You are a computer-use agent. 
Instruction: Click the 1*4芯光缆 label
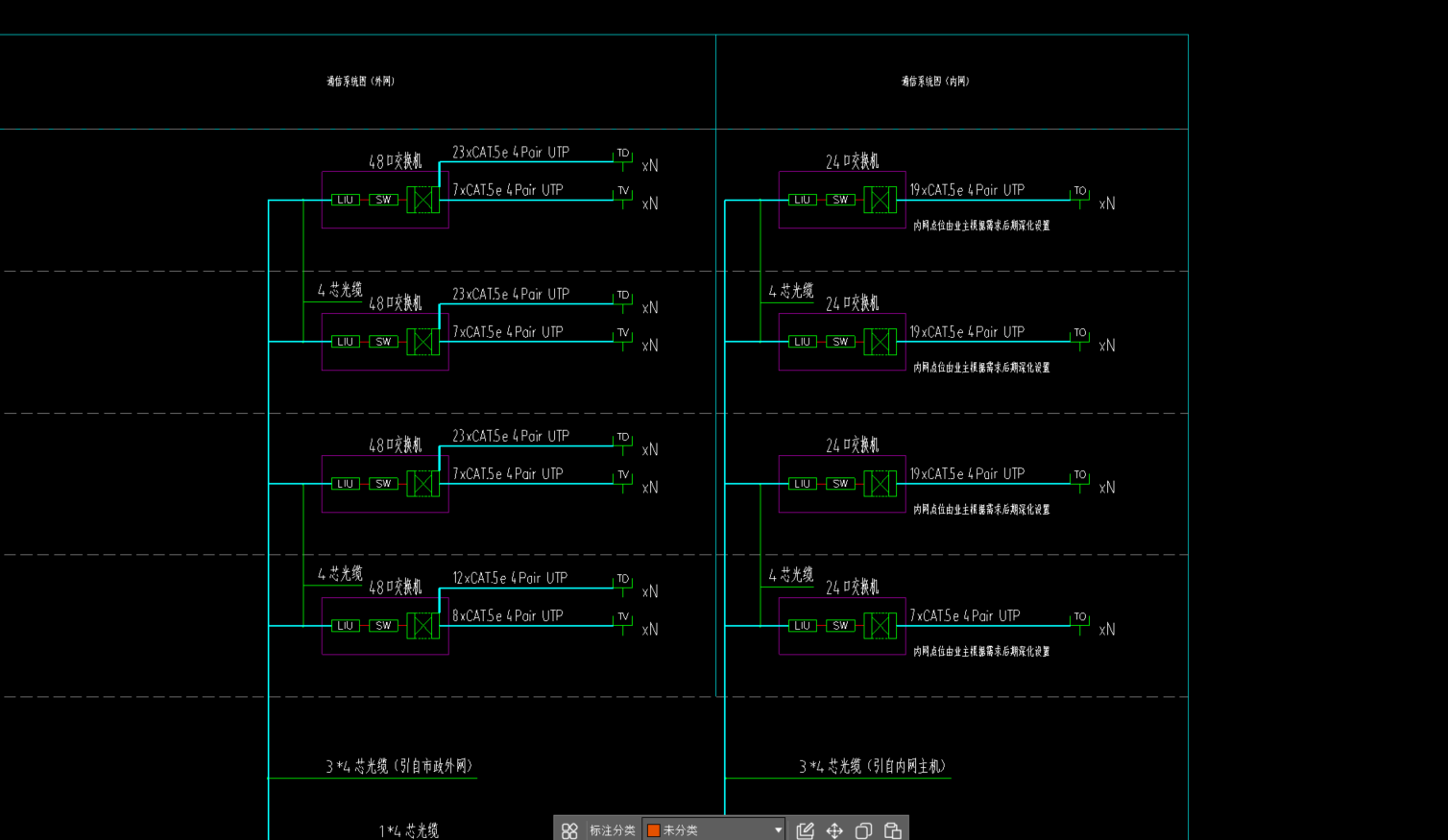[x=409, y=830]
